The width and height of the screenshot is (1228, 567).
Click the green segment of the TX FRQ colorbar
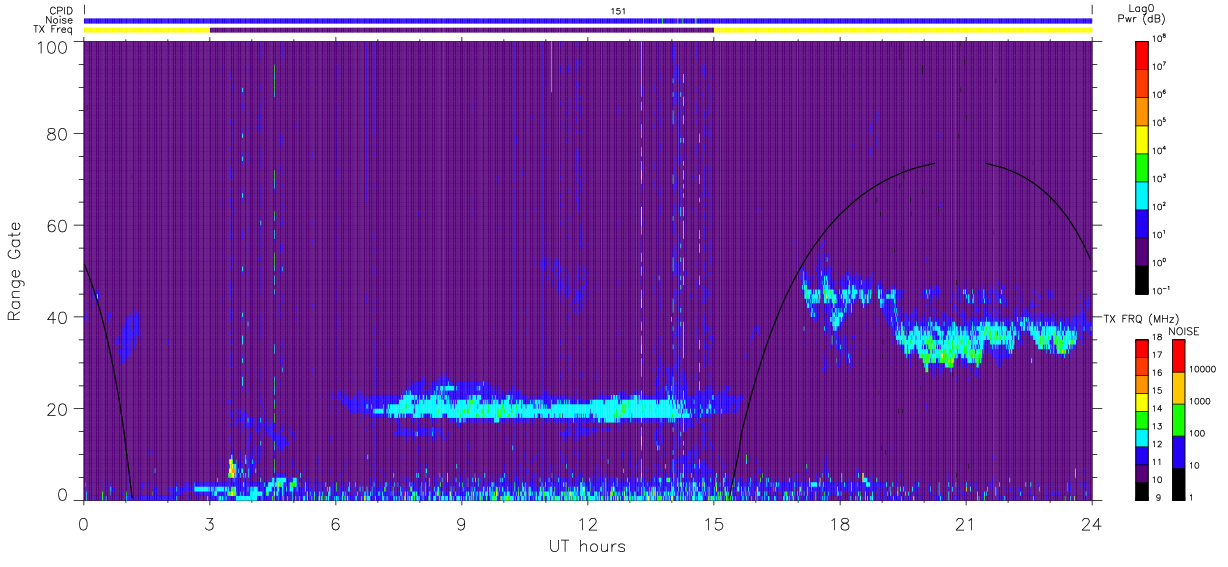(1143, 418)
